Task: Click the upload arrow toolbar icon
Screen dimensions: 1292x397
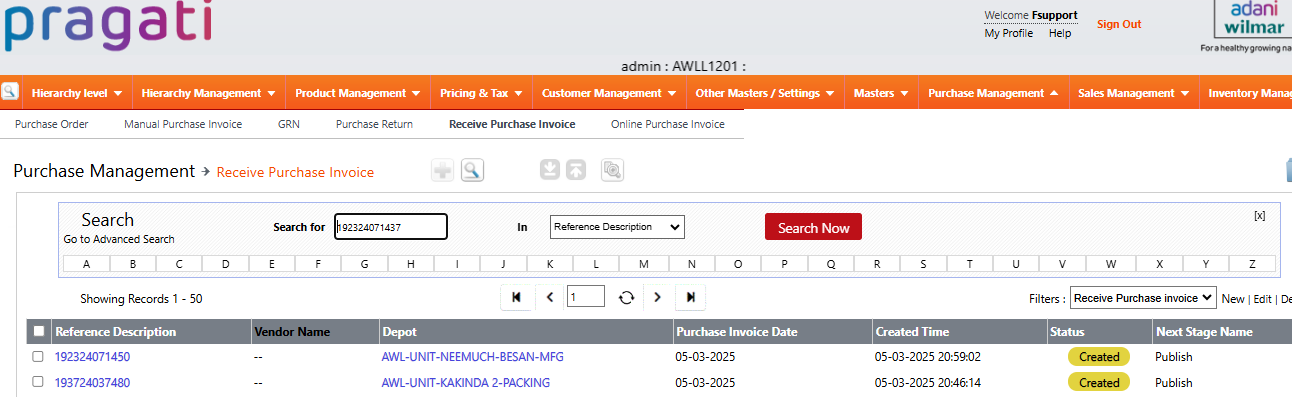Action: [x=576, y=170]
